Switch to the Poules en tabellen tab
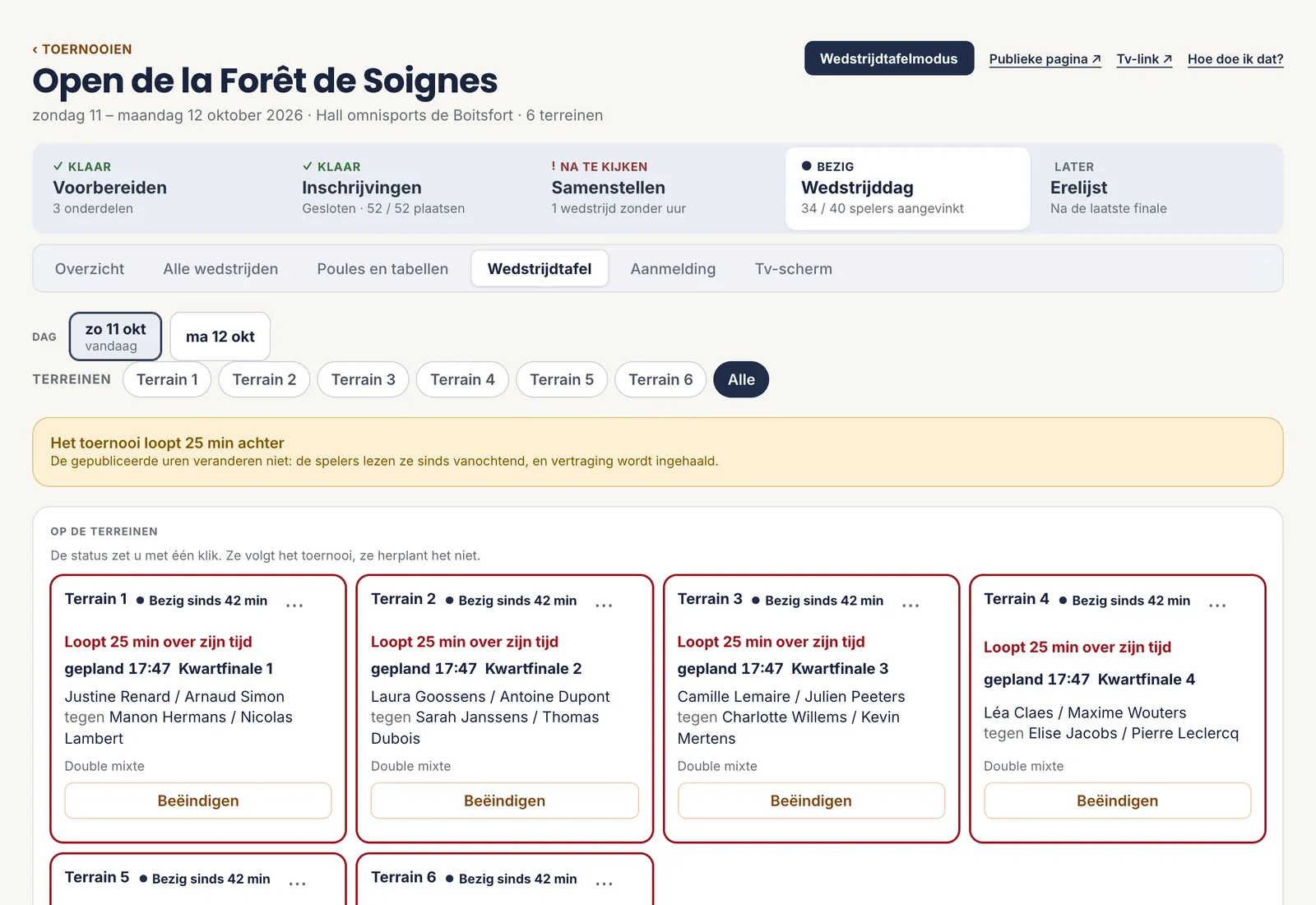The image size is (1316, 905). [x=382, y=269]
